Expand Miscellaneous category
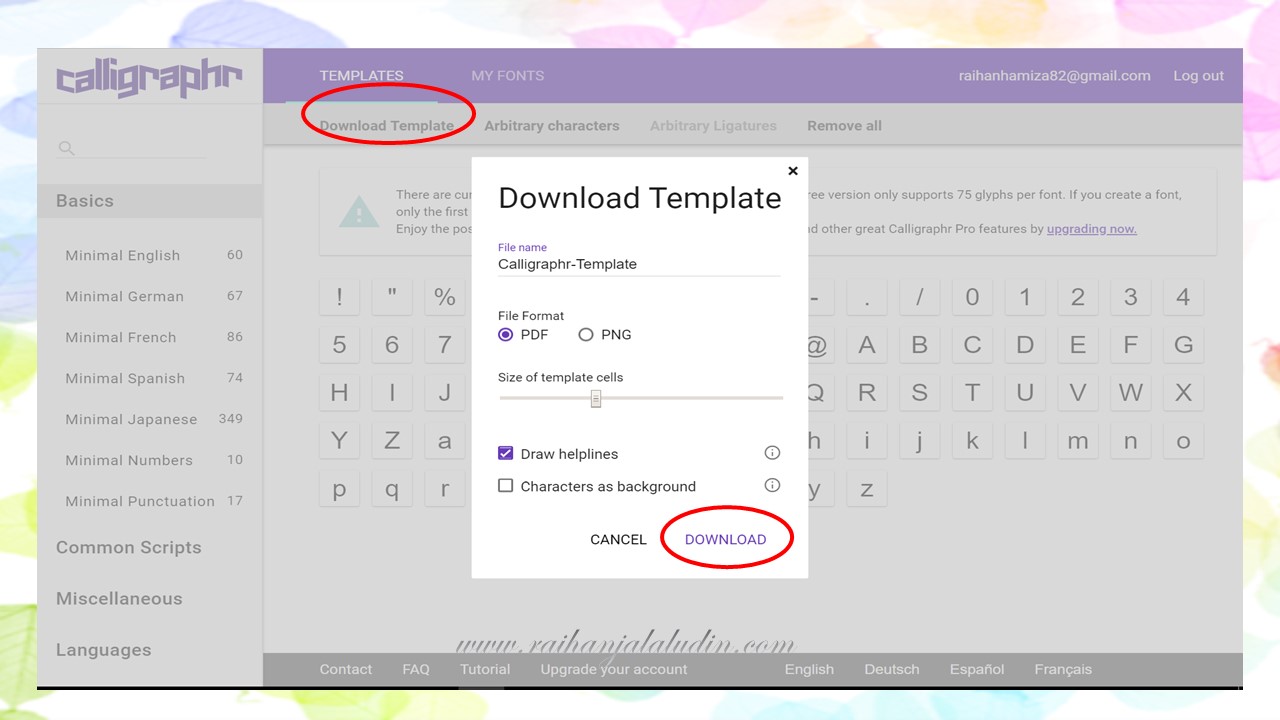 coord(119,598)
